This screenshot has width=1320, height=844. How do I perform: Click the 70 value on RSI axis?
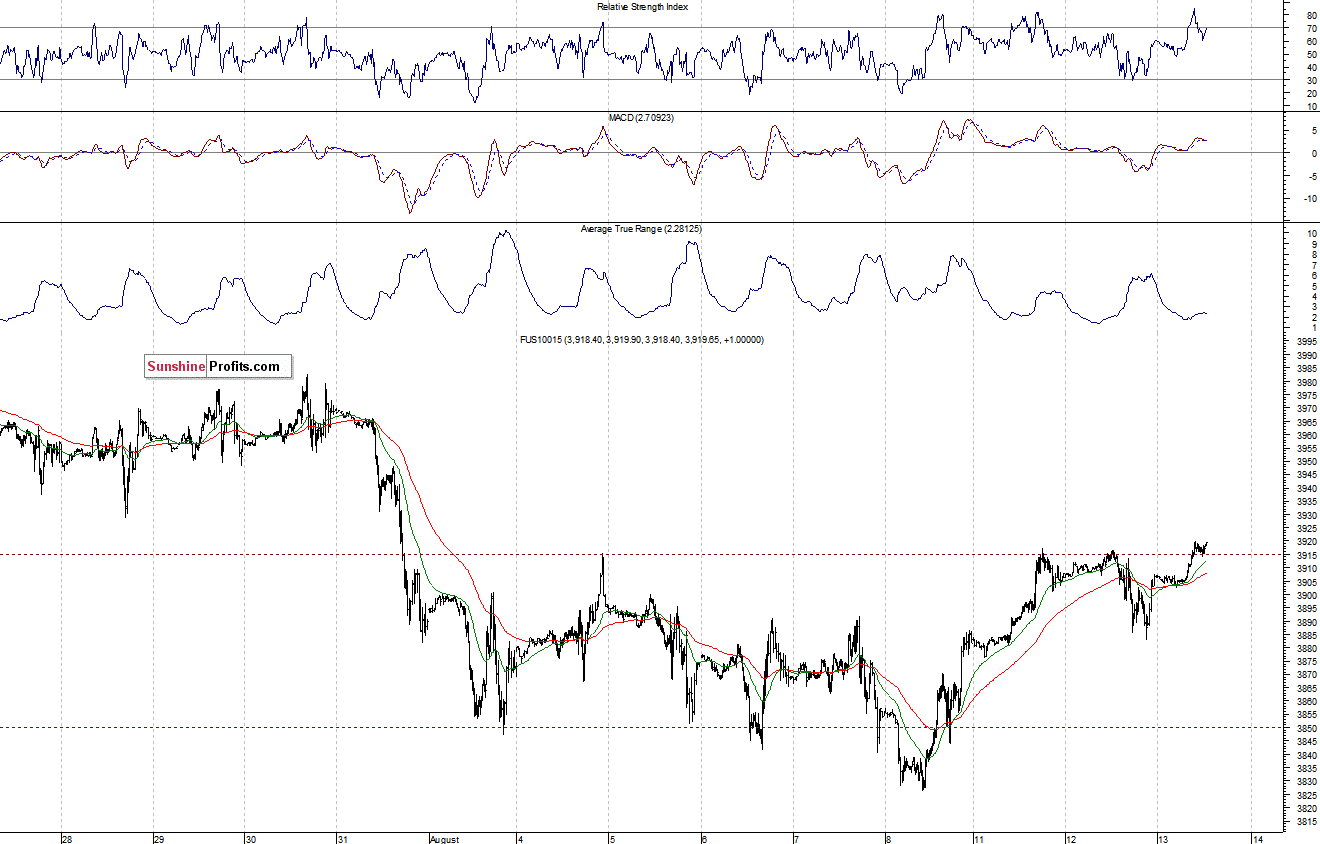coord(1311,29)
